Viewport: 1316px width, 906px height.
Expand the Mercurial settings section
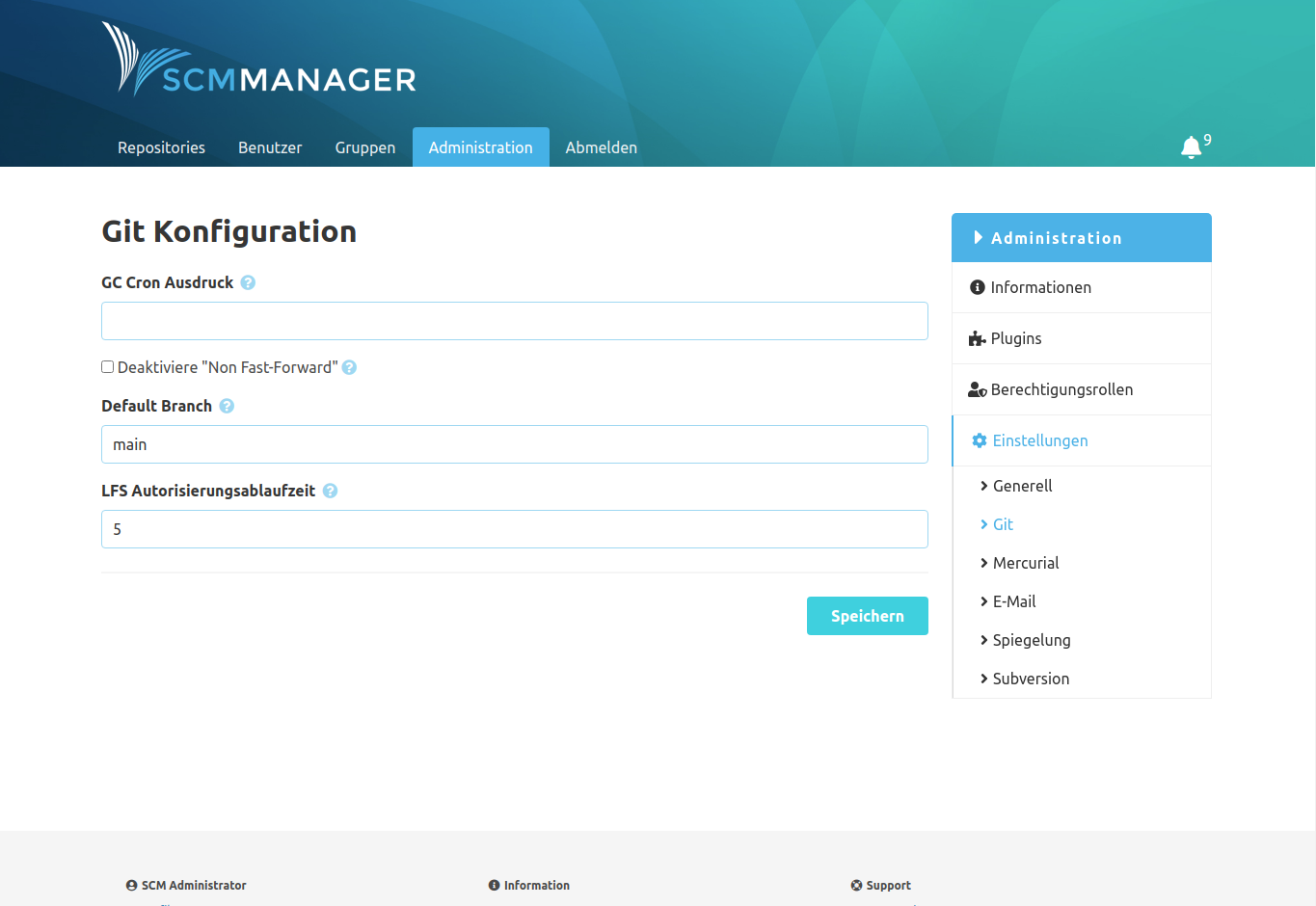(1025, 563)
